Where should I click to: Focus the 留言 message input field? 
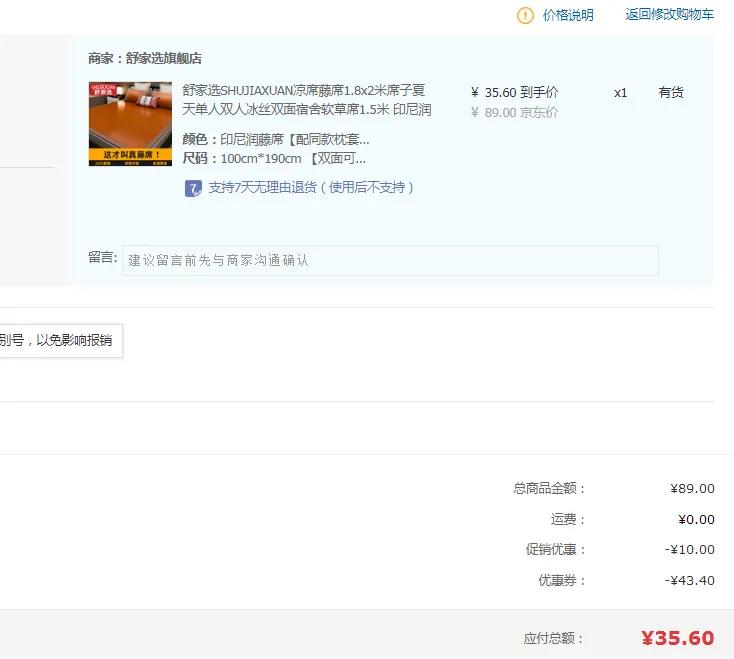click(x=390, y=260)
